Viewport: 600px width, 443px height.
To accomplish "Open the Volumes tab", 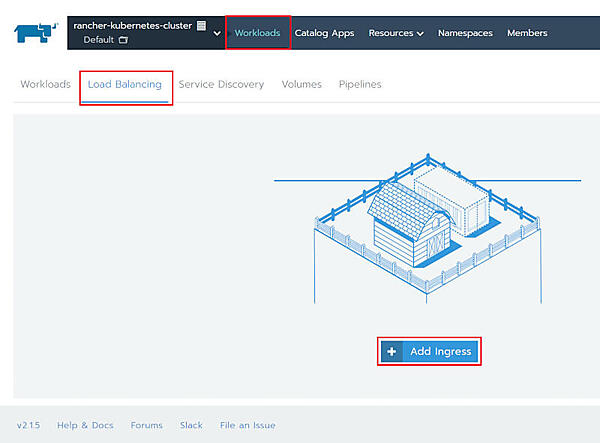I will (x=301, y=85).
